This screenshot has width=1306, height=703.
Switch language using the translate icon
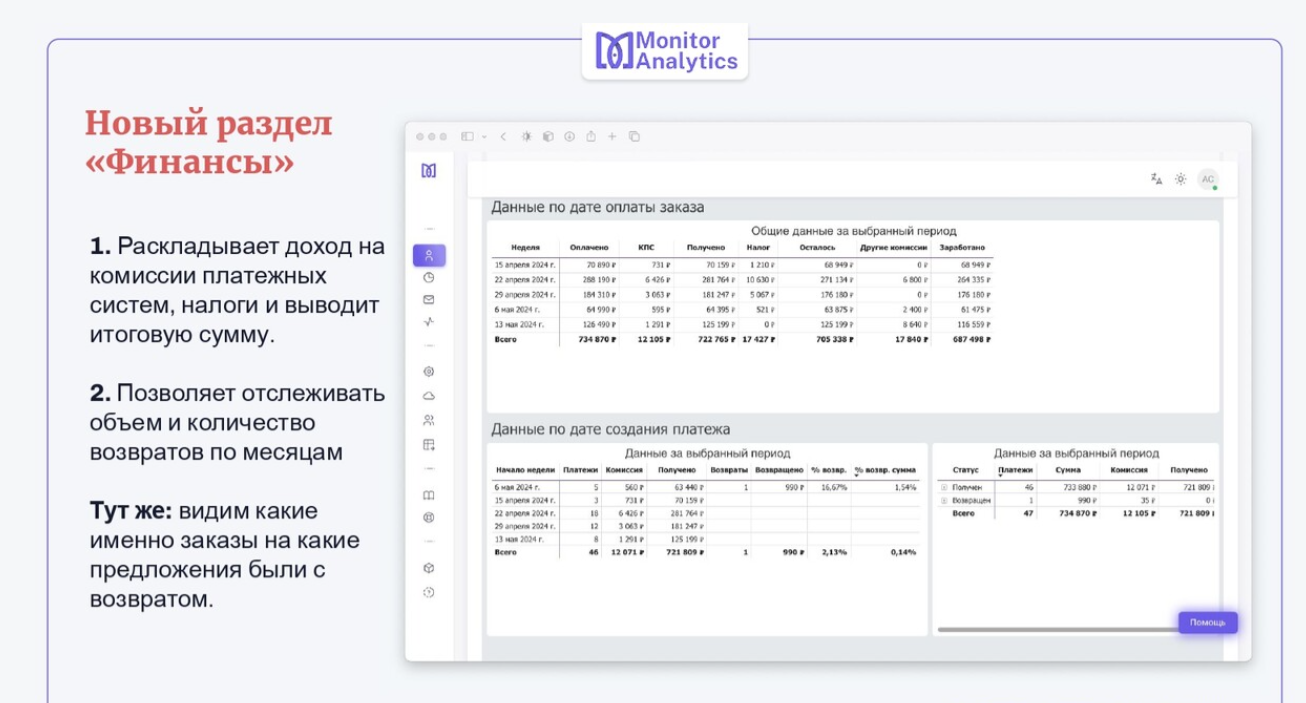(1156, 179)
